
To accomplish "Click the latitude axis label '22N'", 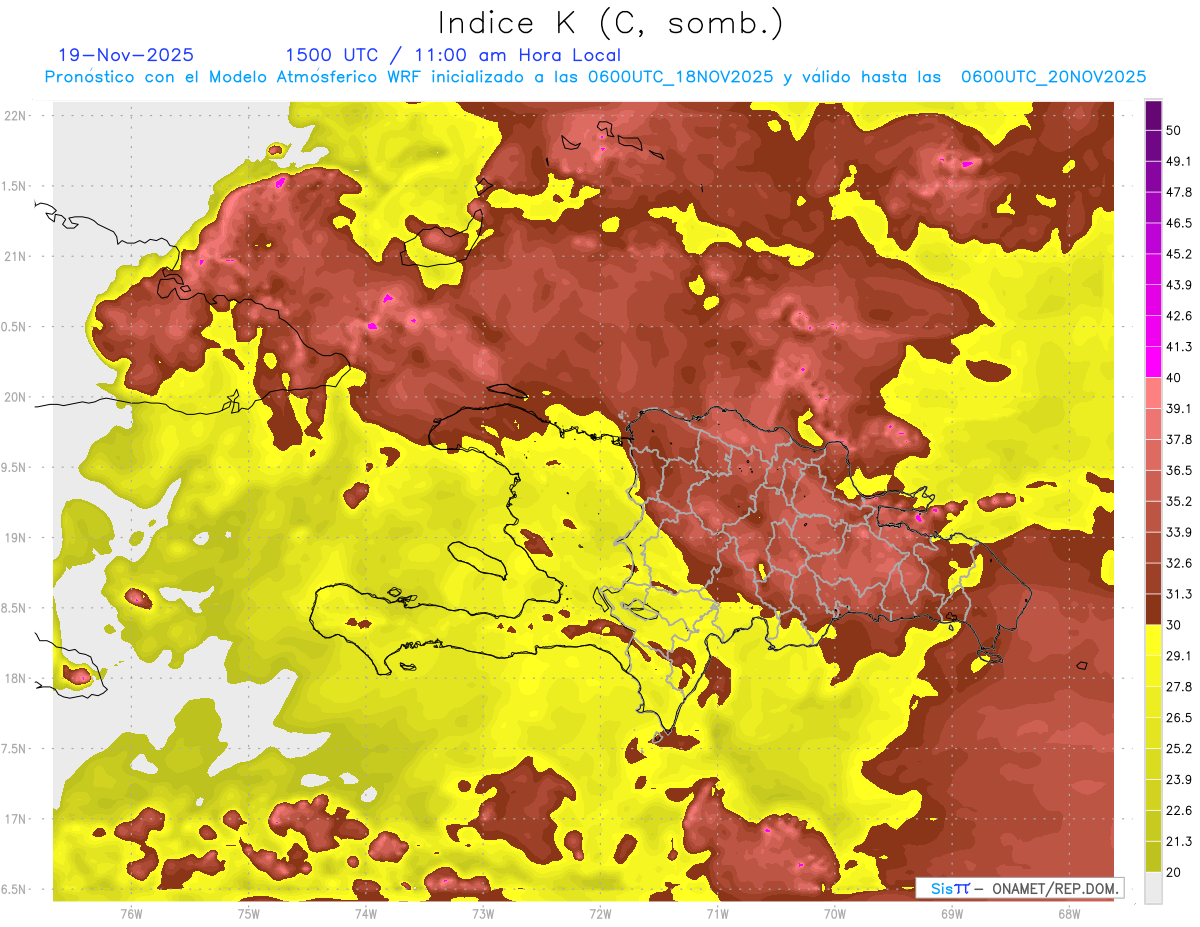I will 15,116.
